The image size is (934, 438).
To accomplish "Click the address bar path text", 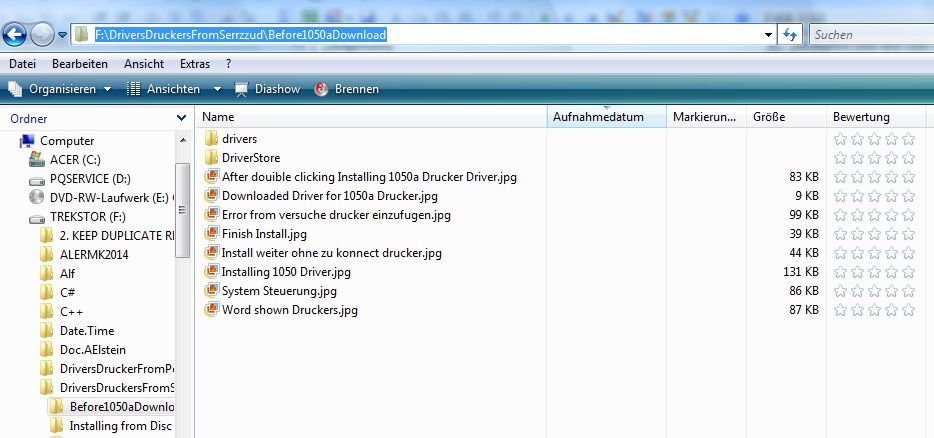I will tap(241, 35).
